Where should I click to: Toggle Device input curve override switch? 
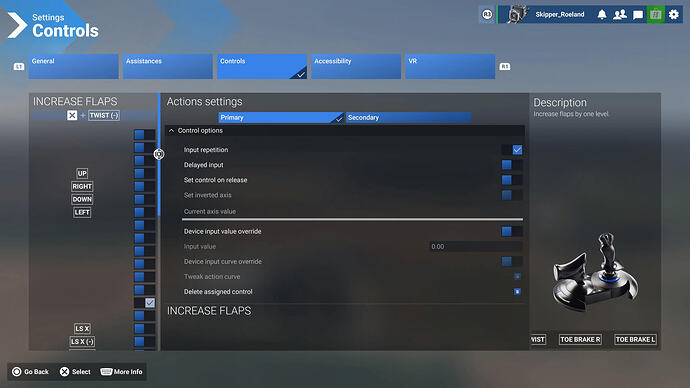click(x=512, y=261)
